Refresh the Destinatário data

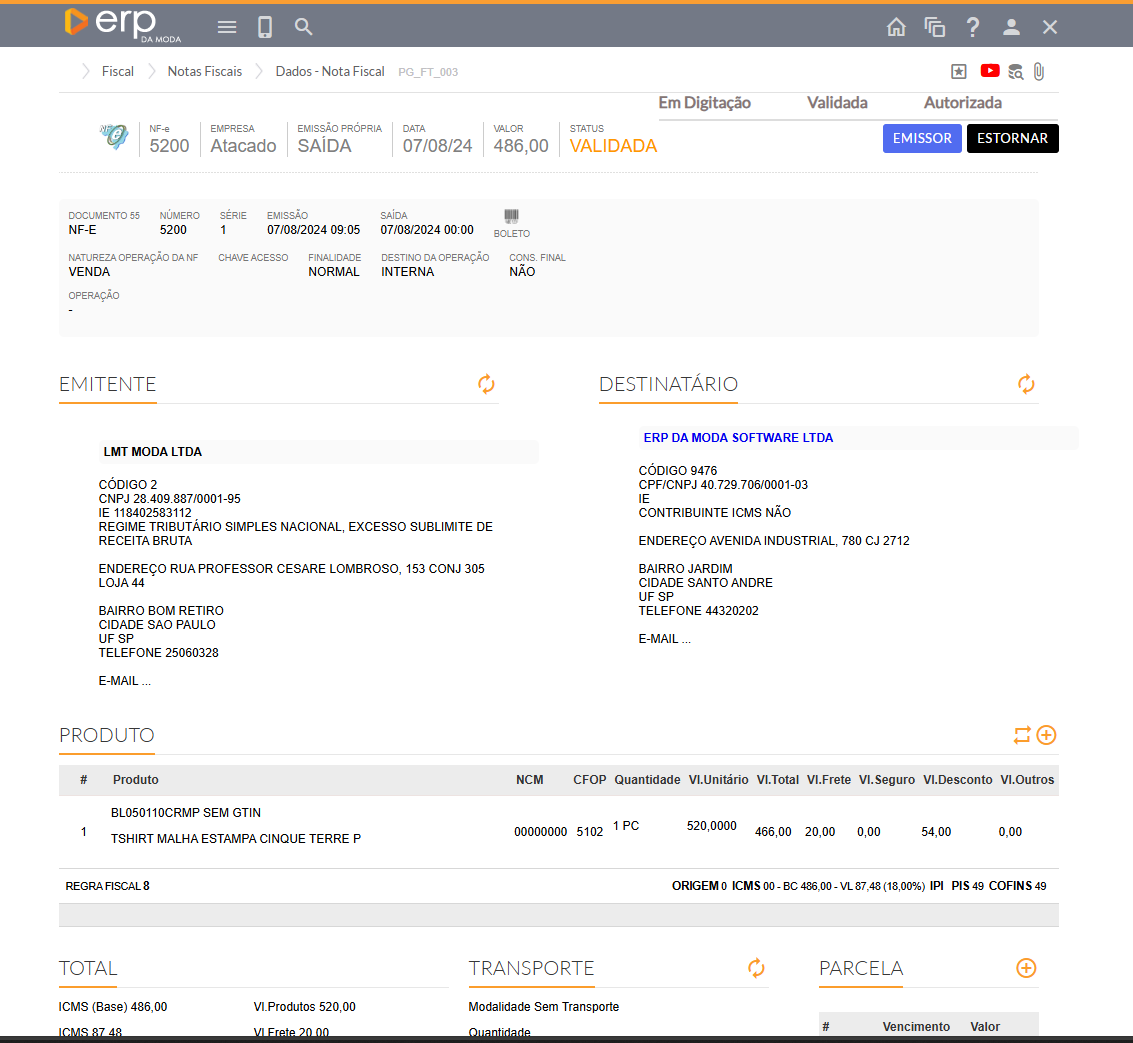[x=1026, y=384]
